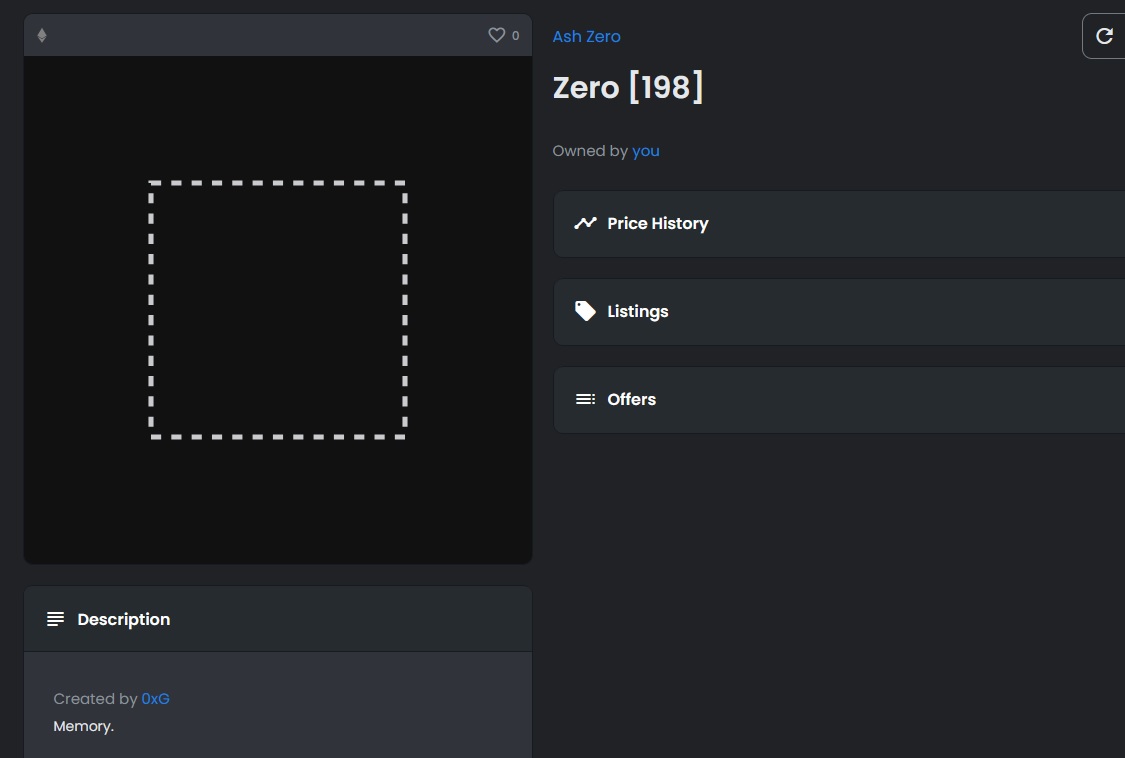1125x758 pixels.
Task: Open the dashed square NFT image
Action: tap(278, 310)
